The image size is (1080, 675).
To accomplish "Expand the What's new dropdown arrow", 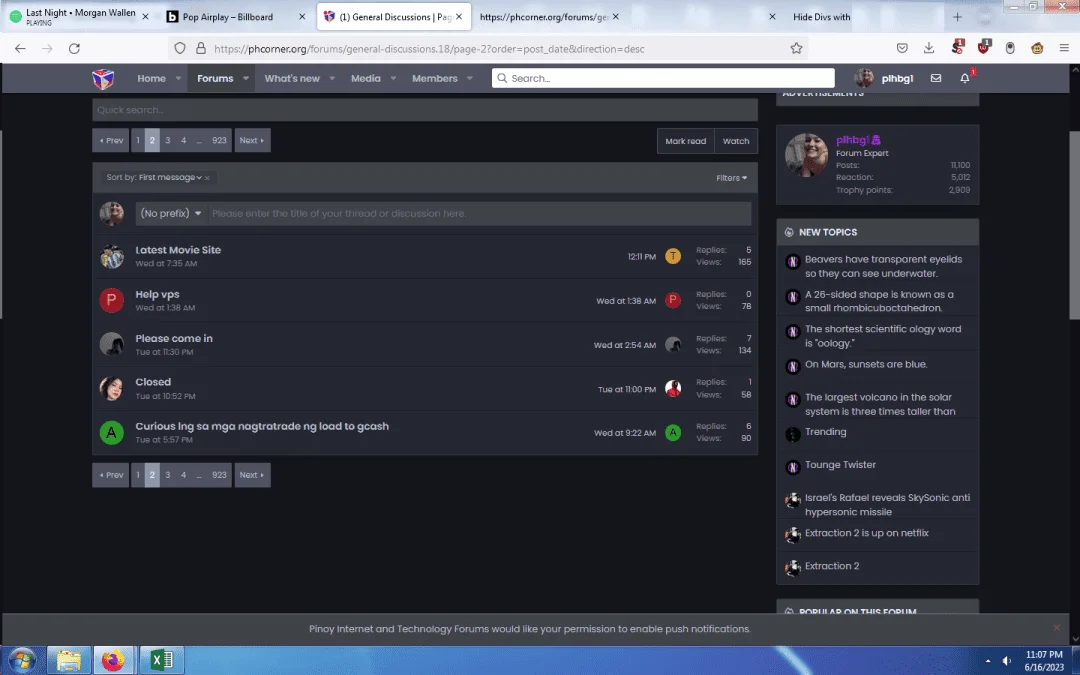I will click(332, 79).
